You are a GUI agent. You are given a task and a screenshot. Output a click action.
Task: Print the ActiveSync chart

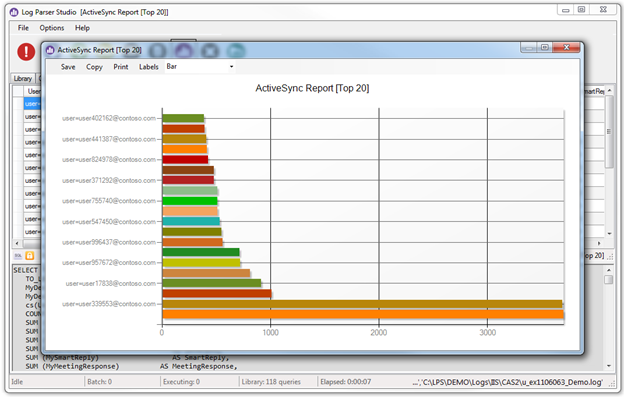[121, 67]
